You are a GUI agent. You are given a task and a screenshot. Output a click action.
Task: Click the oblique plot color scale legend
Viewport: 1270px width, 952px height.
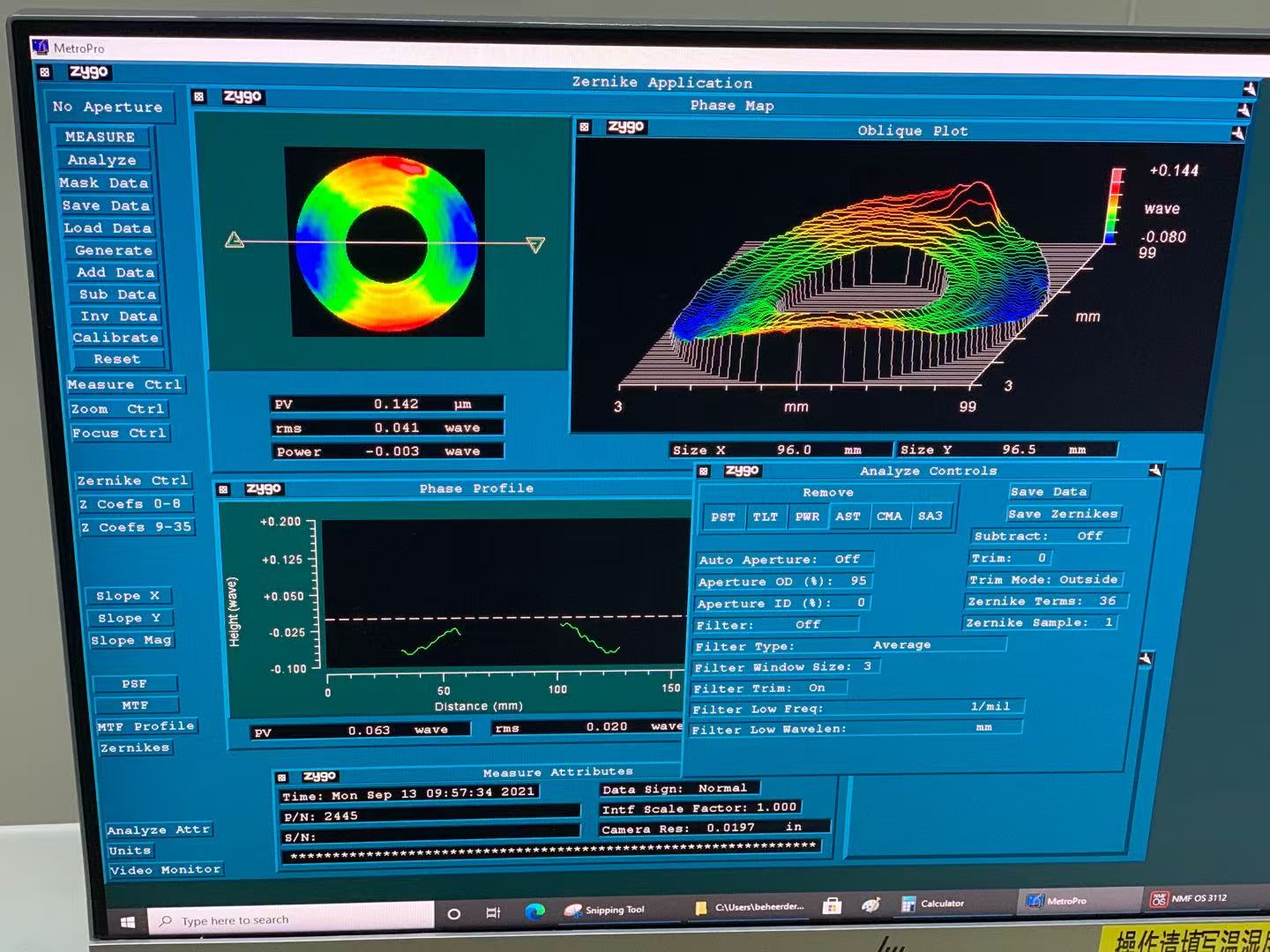click(x=1116, y=206)
